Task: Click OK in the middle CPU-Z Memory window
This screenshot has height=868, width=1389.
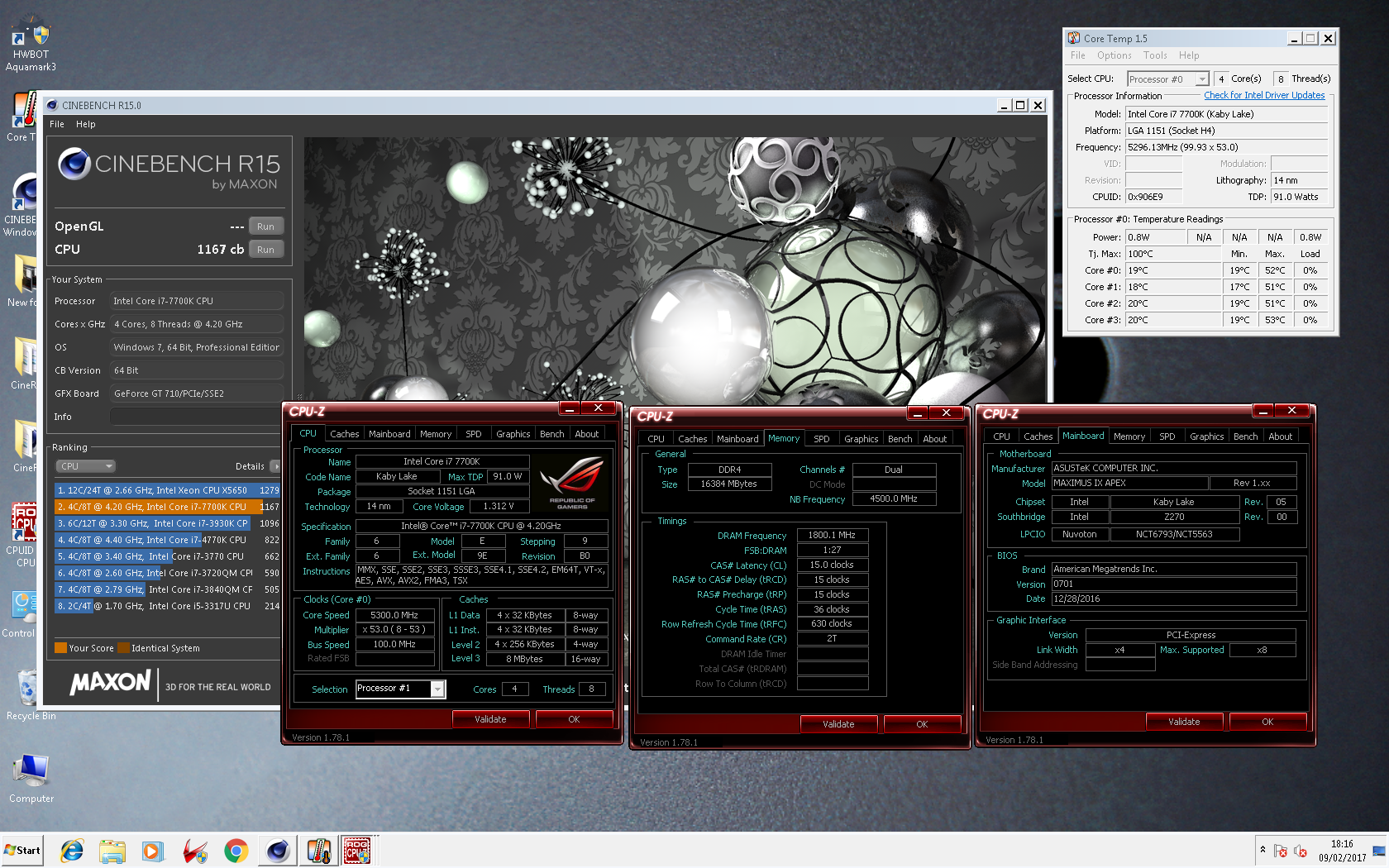Action: click(922, 724)
